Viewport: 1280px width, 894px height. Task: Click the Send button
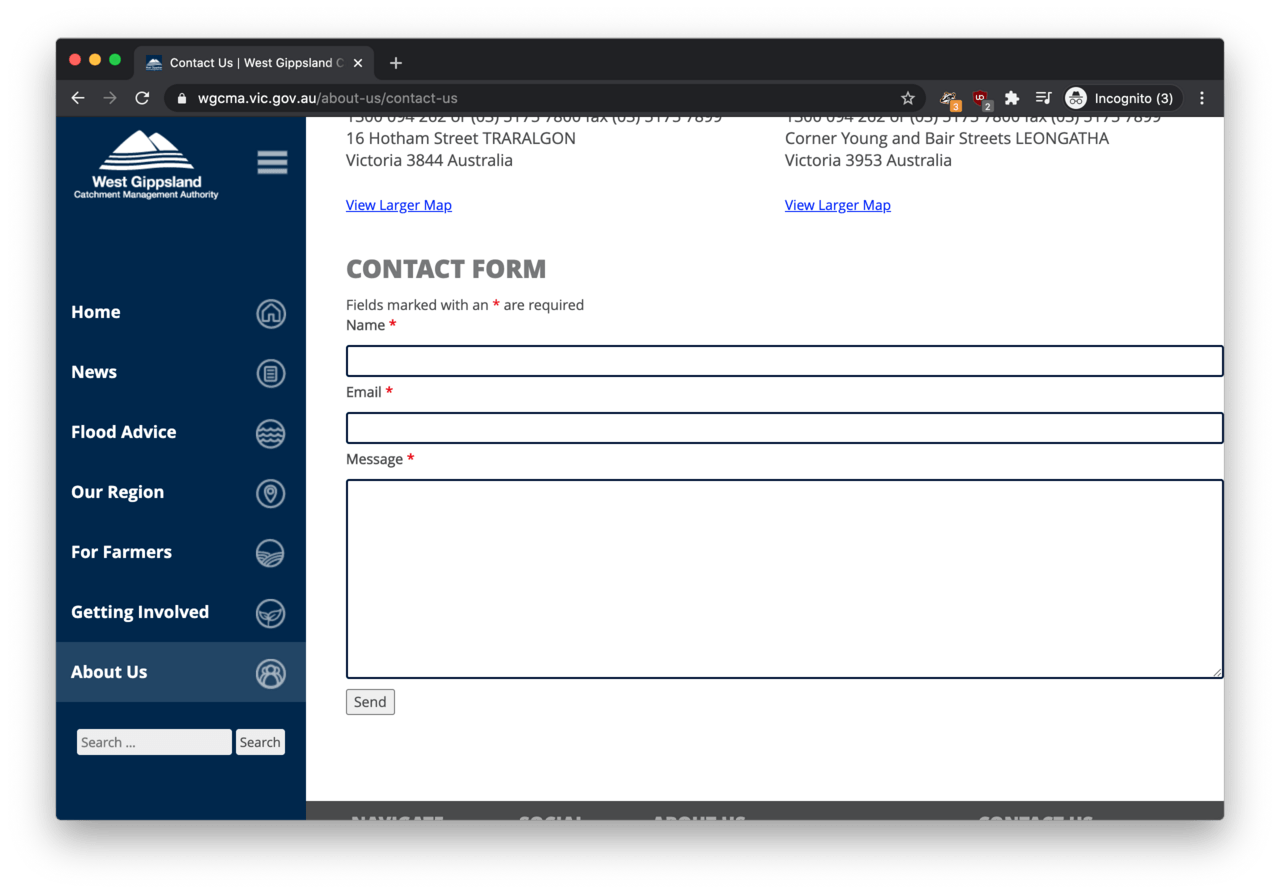tap(370, 702)
